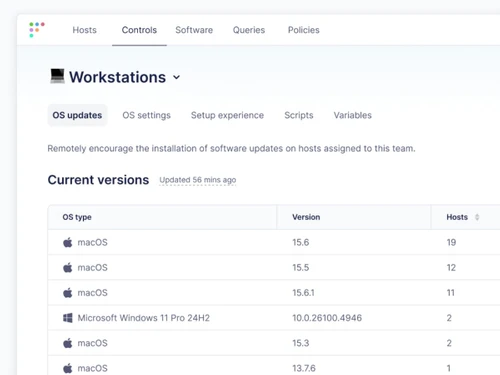The image size is (500, 375).
Task: Click the laptop icon beside Workstations
Action: [x=57, y=76]
